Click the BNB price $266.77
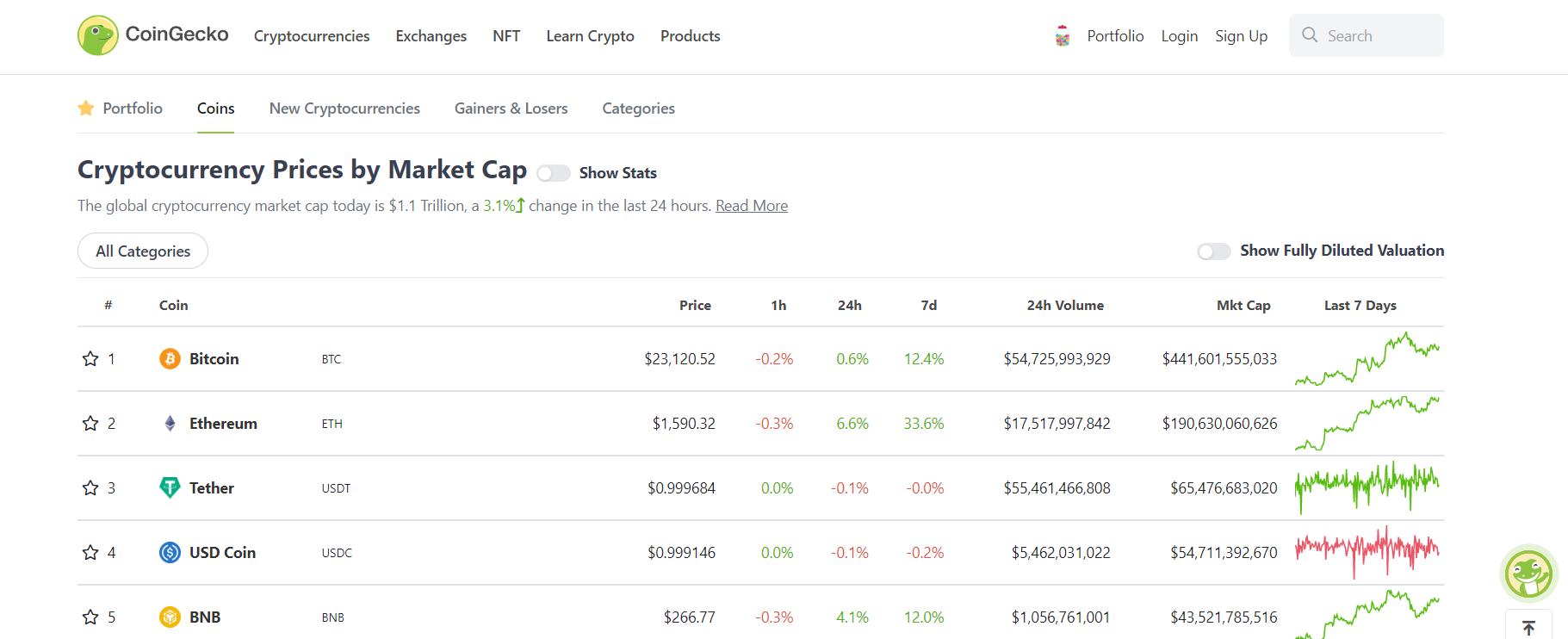The width and height of the screenshot is (1568, 639). 690,617
